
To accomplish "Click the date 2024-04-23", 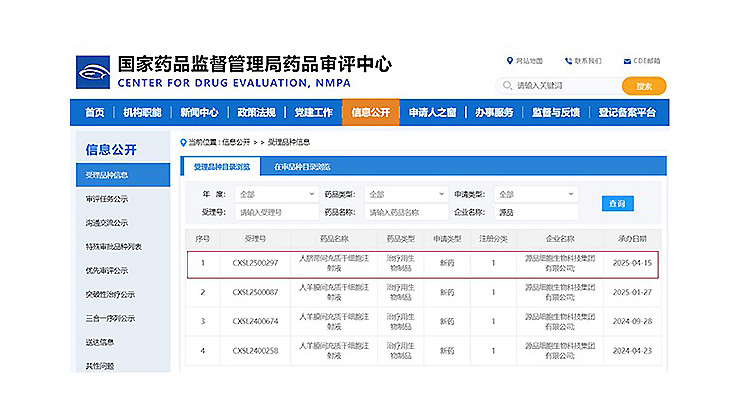I will point(632,351).
